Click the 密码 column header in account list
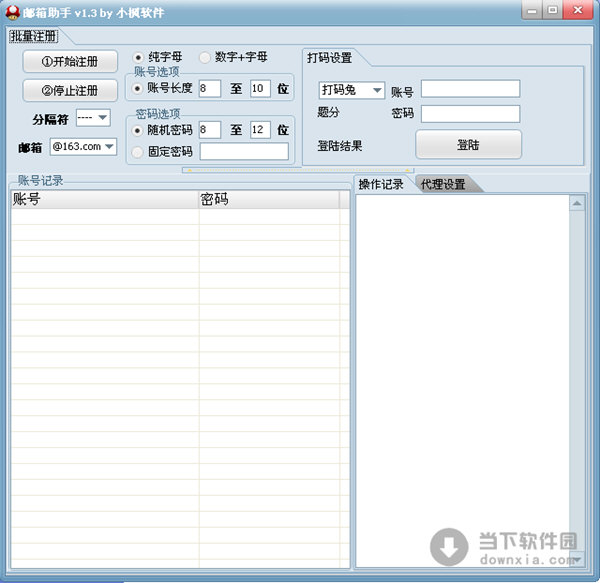Viewport: 600px width, 583px height. (x=269, y=199)
